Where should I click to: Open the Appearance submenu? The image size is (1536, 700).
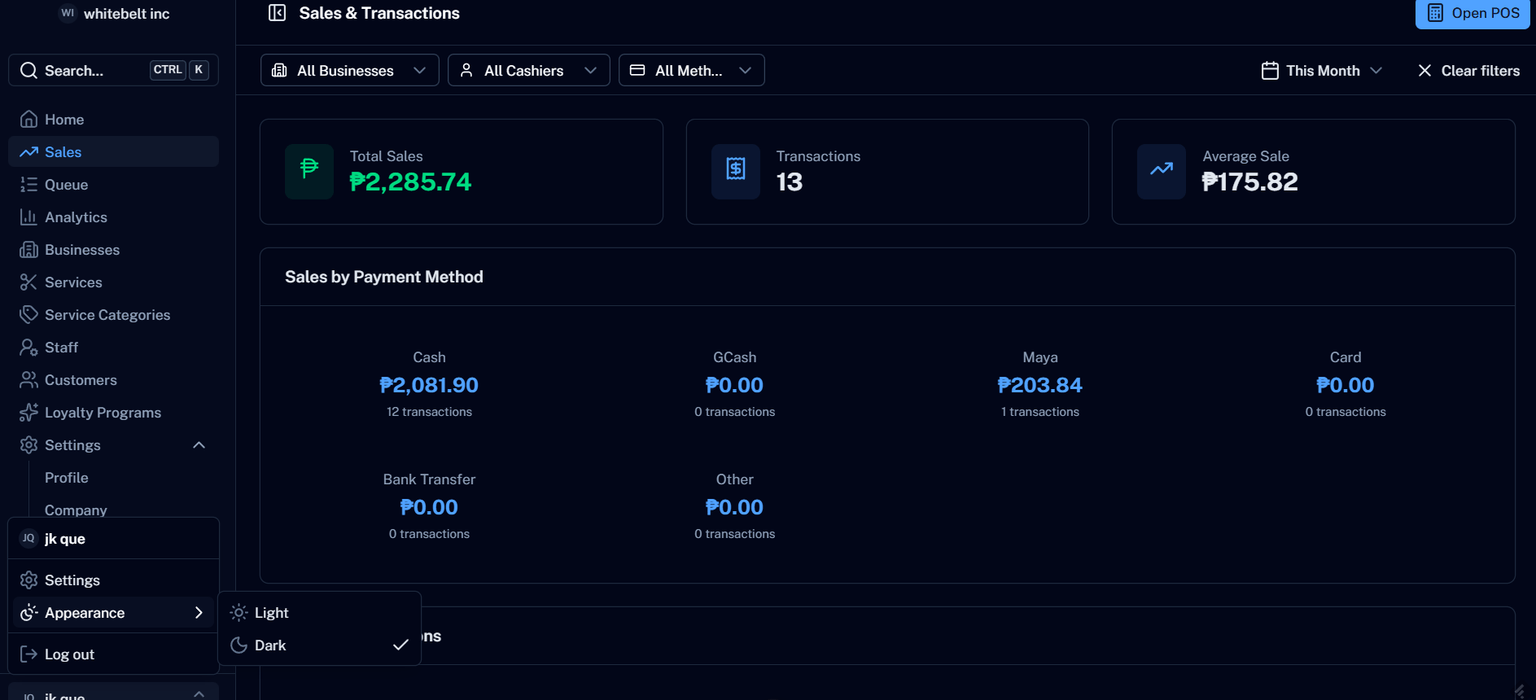pos(112,612)
